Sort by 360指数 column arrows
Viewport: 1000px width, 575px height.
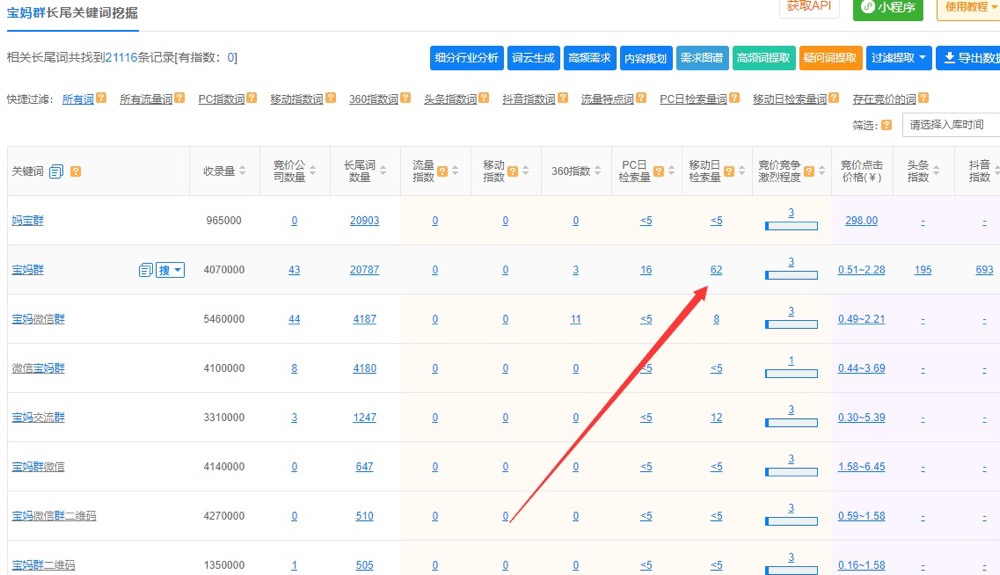pyautogui.click(x=598, y=171)
